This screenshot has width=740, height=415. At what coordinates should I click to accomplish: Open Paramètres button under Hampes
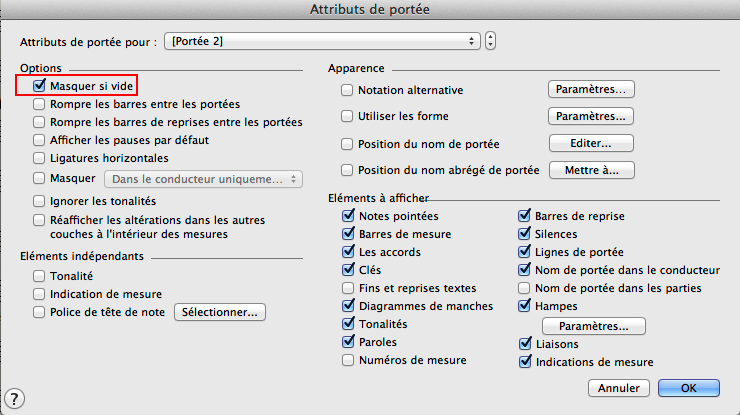[x=594, y=326]
